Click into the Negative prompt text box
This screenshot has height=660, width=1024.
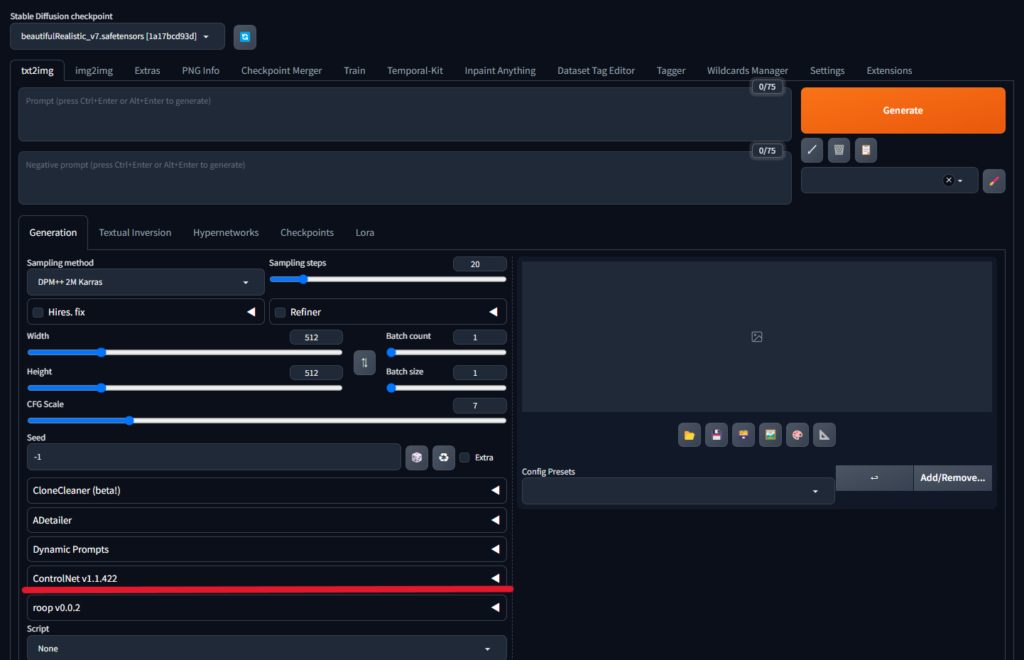coord(405,178)
